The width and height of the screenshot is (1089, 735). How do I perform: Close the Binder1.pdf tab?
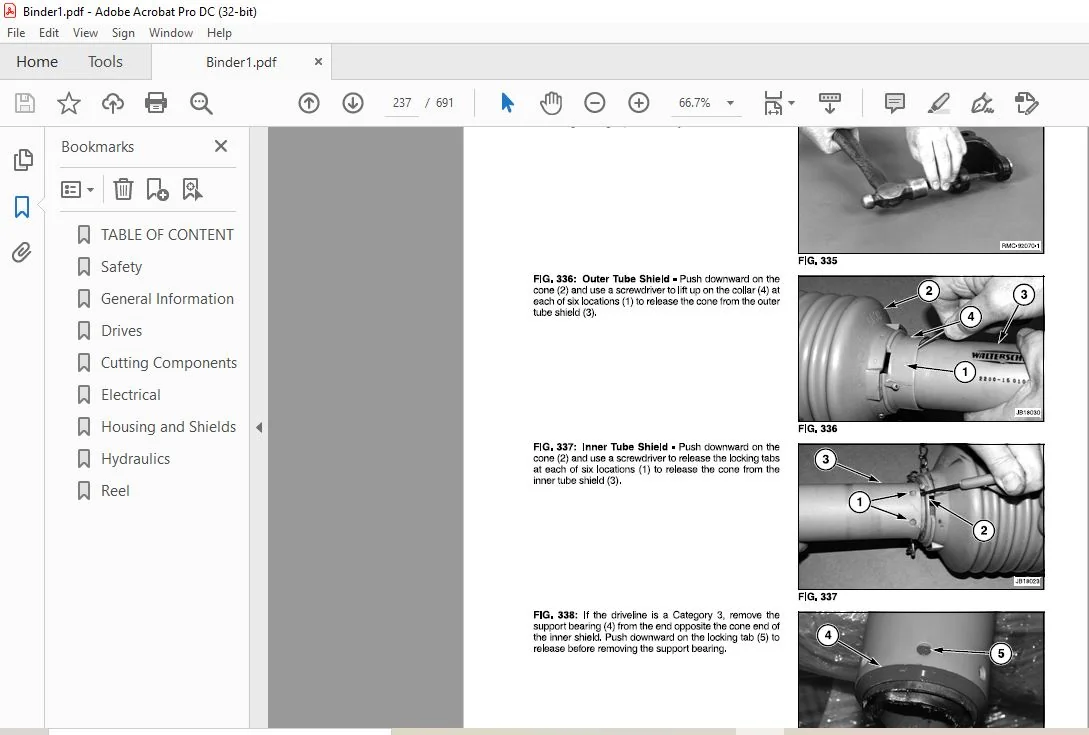tap(318, 61)
